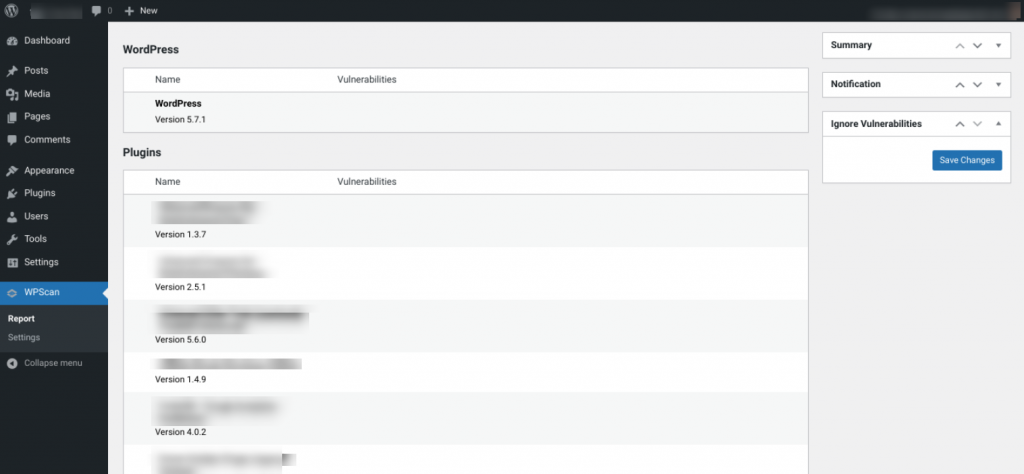Click New in the admin bar
Screen dimensions: 1024x474
pos(141,10)
